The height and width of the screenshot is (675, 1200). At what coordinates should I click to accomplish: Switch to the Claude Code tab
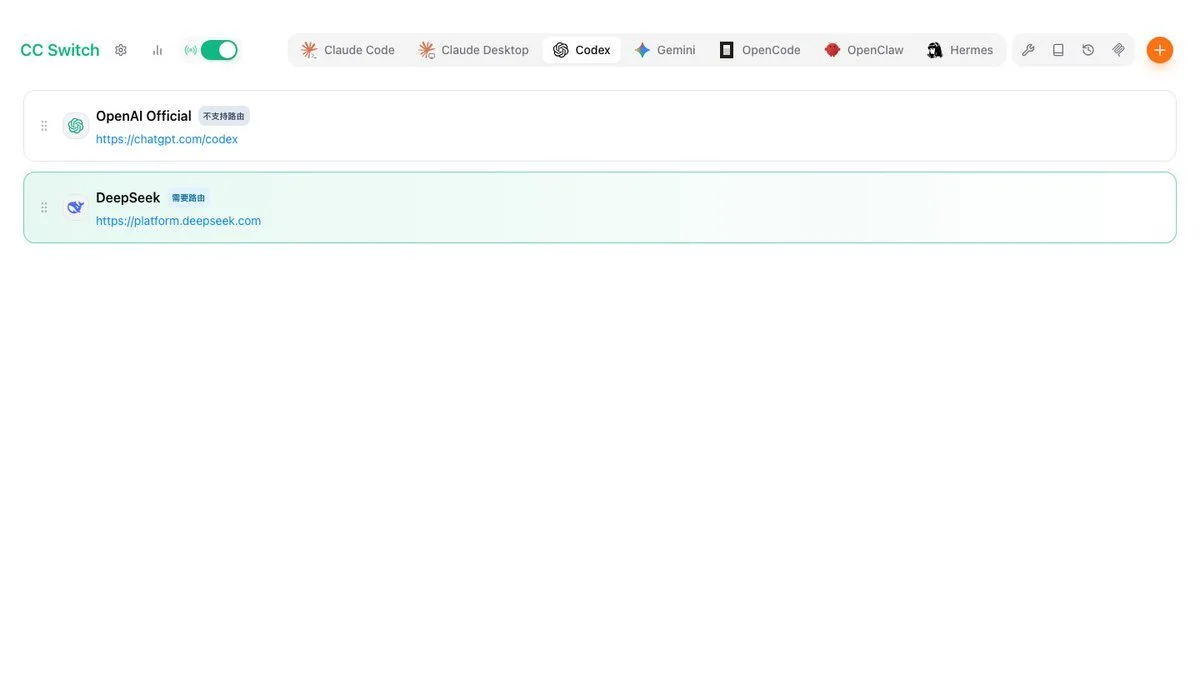click(x=348, y=50)
